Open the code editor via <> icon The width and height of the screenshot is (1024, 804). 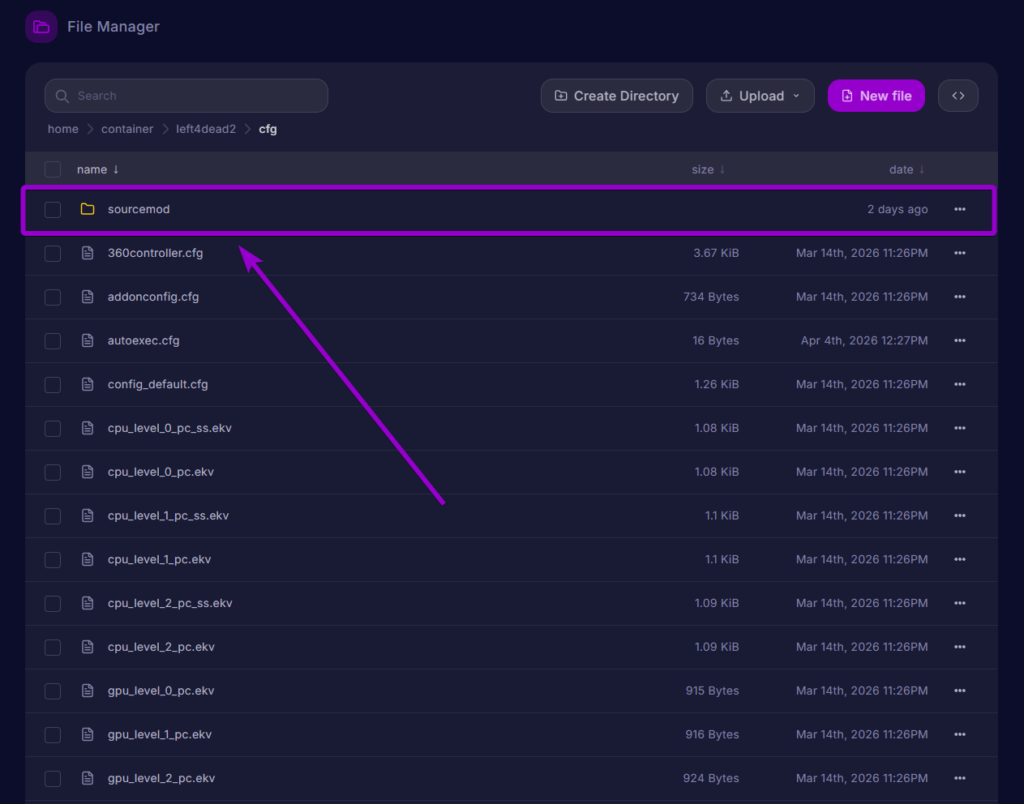[x=957, y=95]
